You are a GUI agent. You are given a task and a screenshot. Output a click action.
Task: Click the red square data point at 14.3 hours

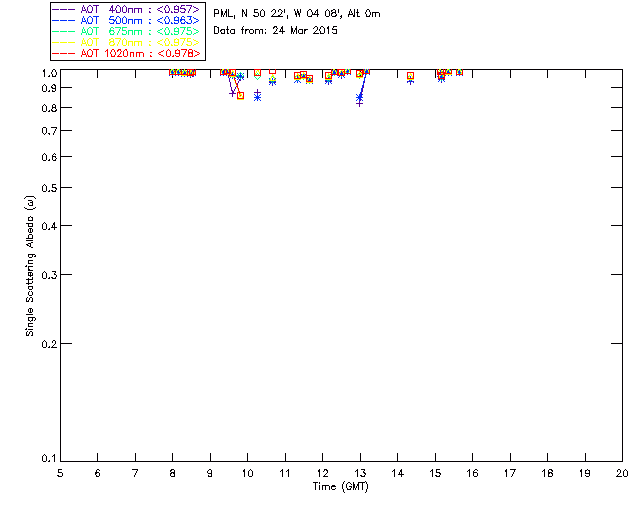411,76
